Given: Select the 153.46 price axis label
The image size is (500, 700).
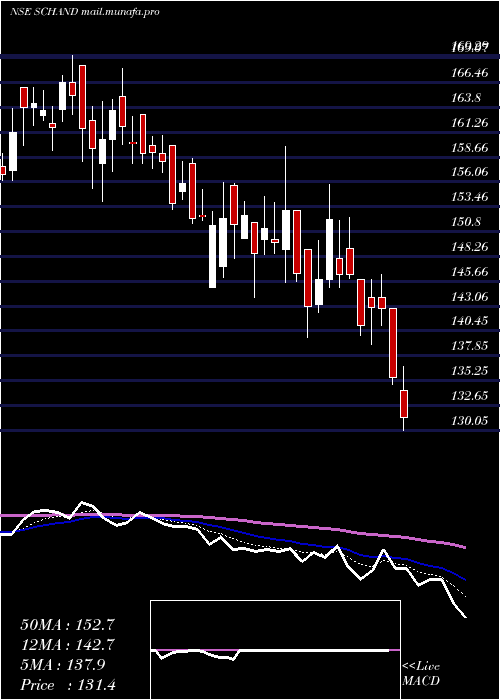Looking at the screenshot, I should pos(470,196).
